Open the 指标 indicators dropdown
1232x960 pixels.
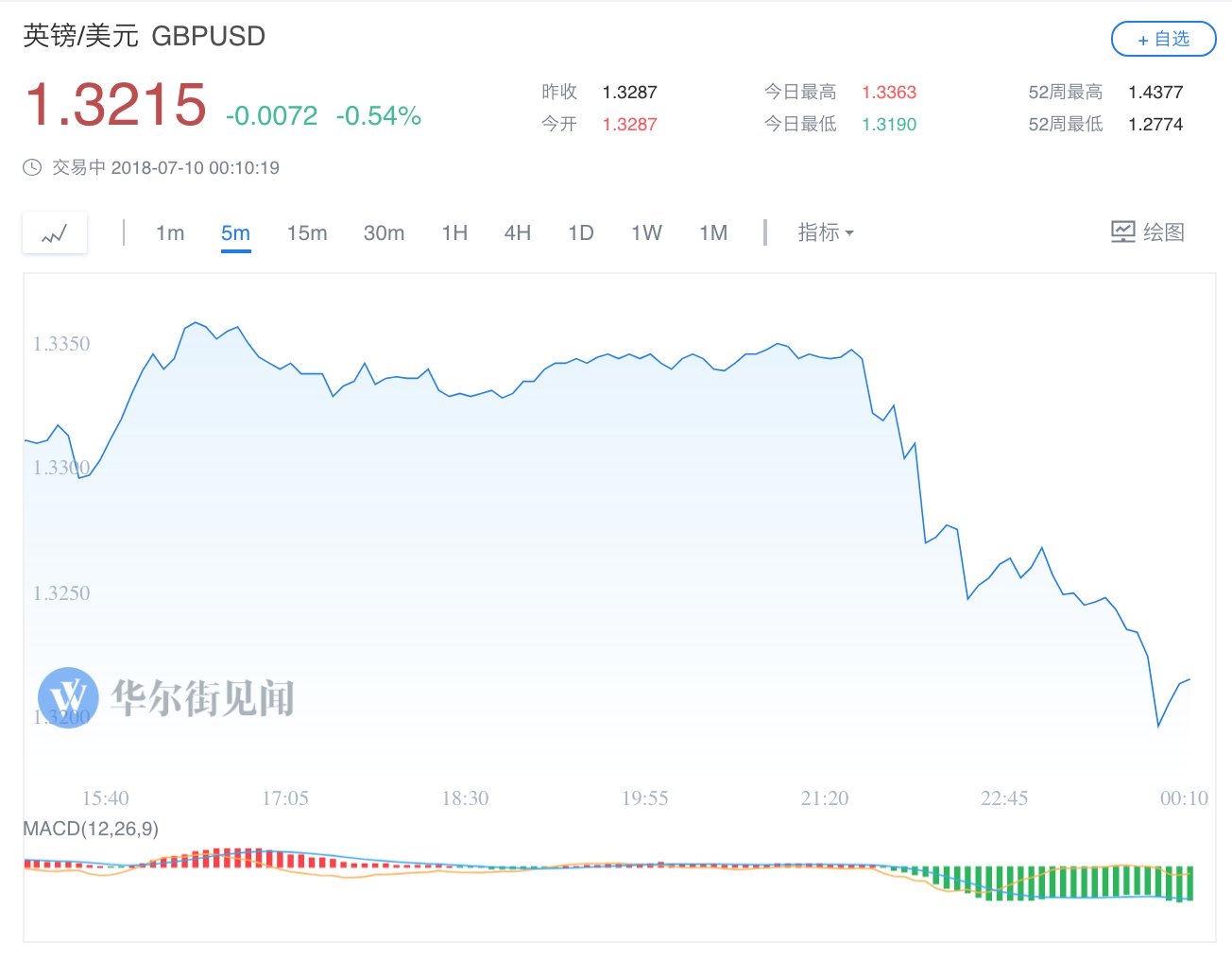click(825, 232)
